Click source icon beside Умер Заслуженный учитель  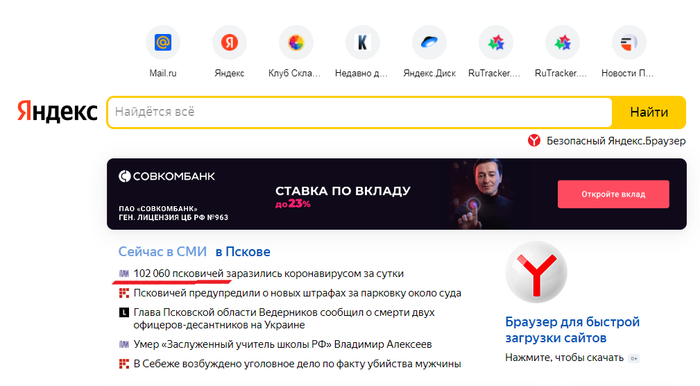(124, 344)
